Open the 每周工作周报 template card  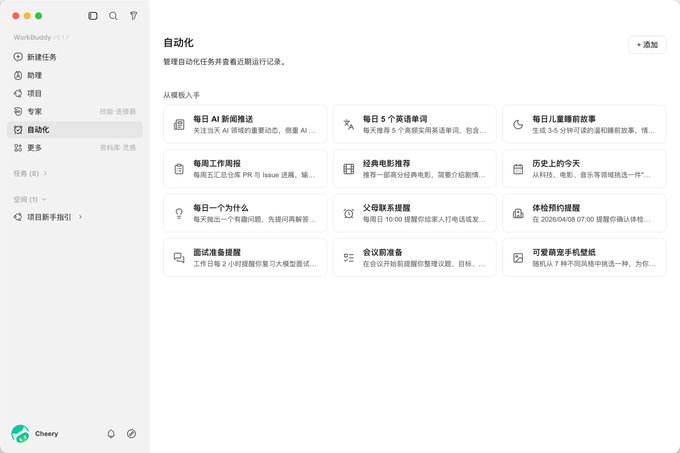click(245, 169)
